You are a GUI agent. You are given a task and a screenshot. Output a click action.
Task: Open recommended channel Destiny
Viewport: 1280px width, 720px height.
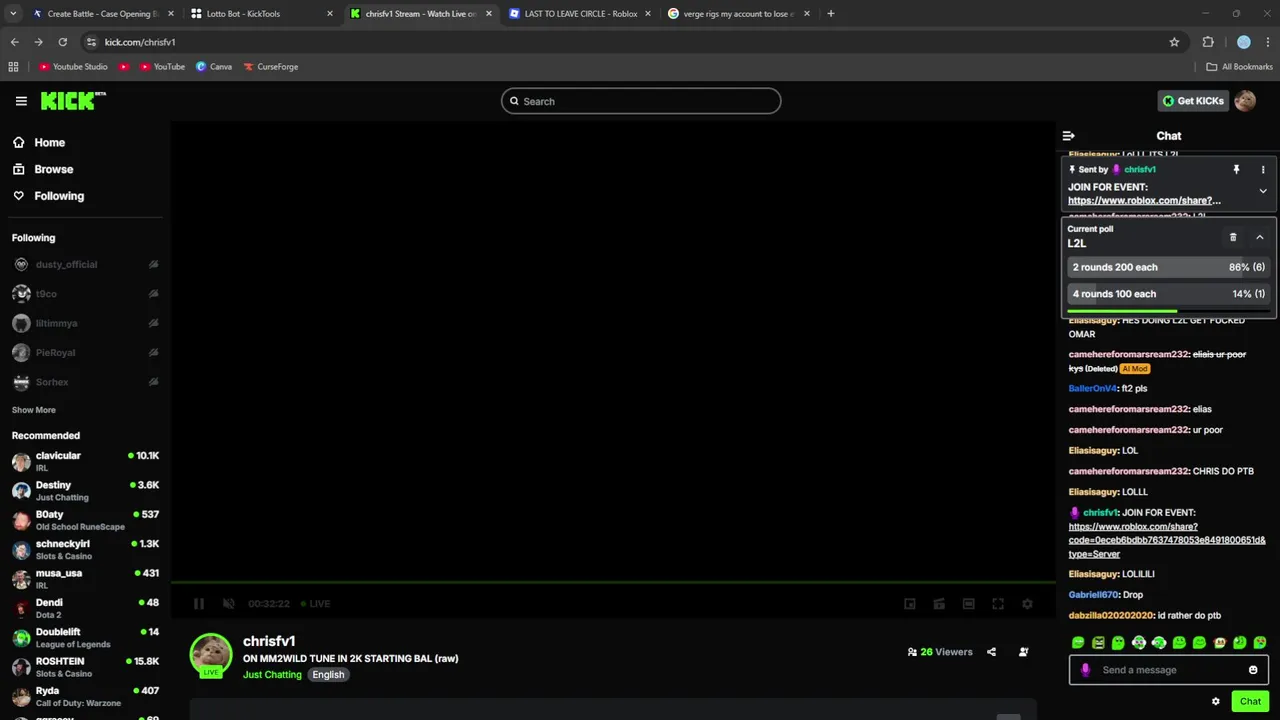[85, 491]
